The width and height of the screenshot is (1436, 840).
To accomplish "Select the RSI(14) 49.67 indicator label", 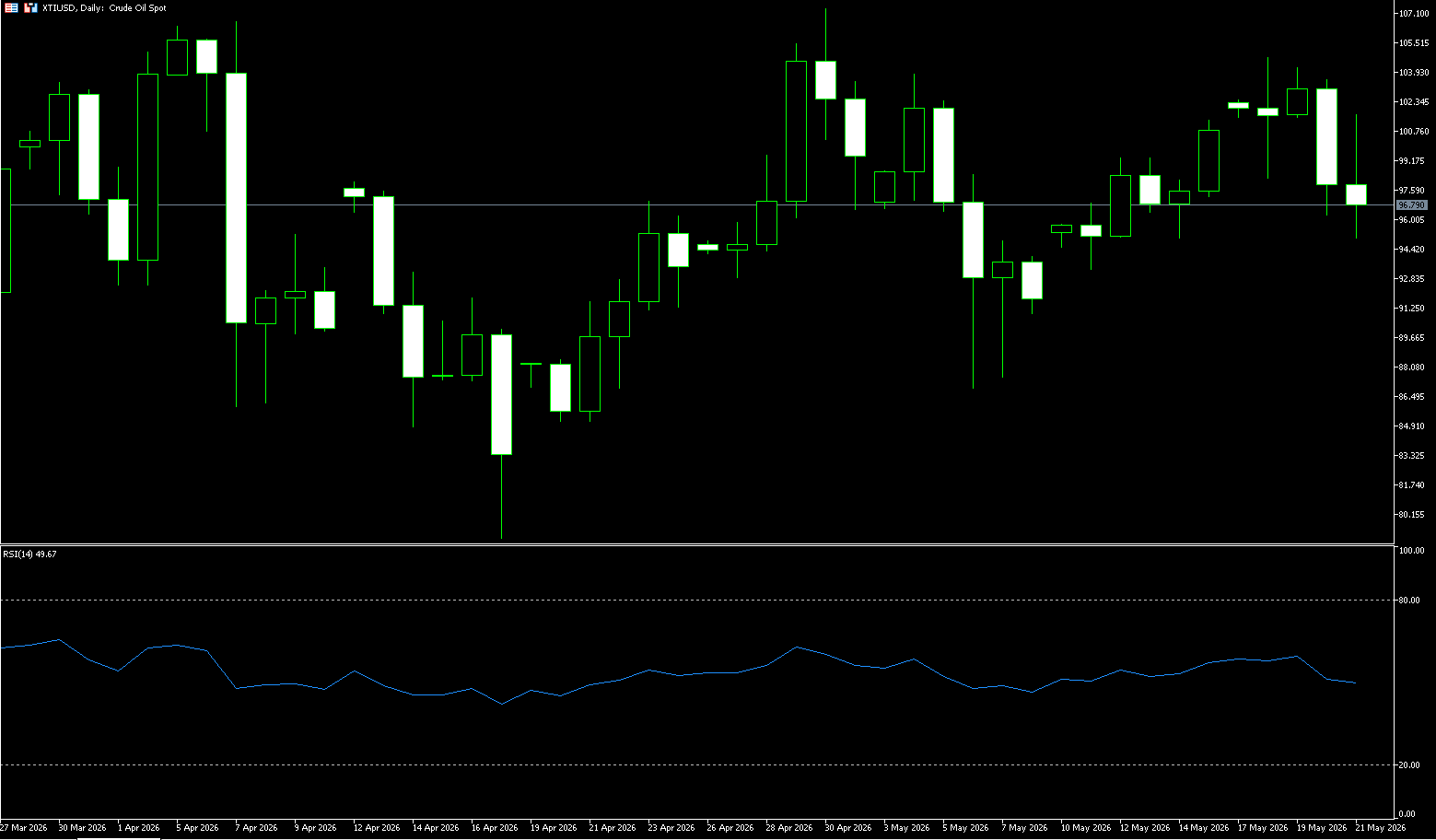I will (x=29, y=554).
